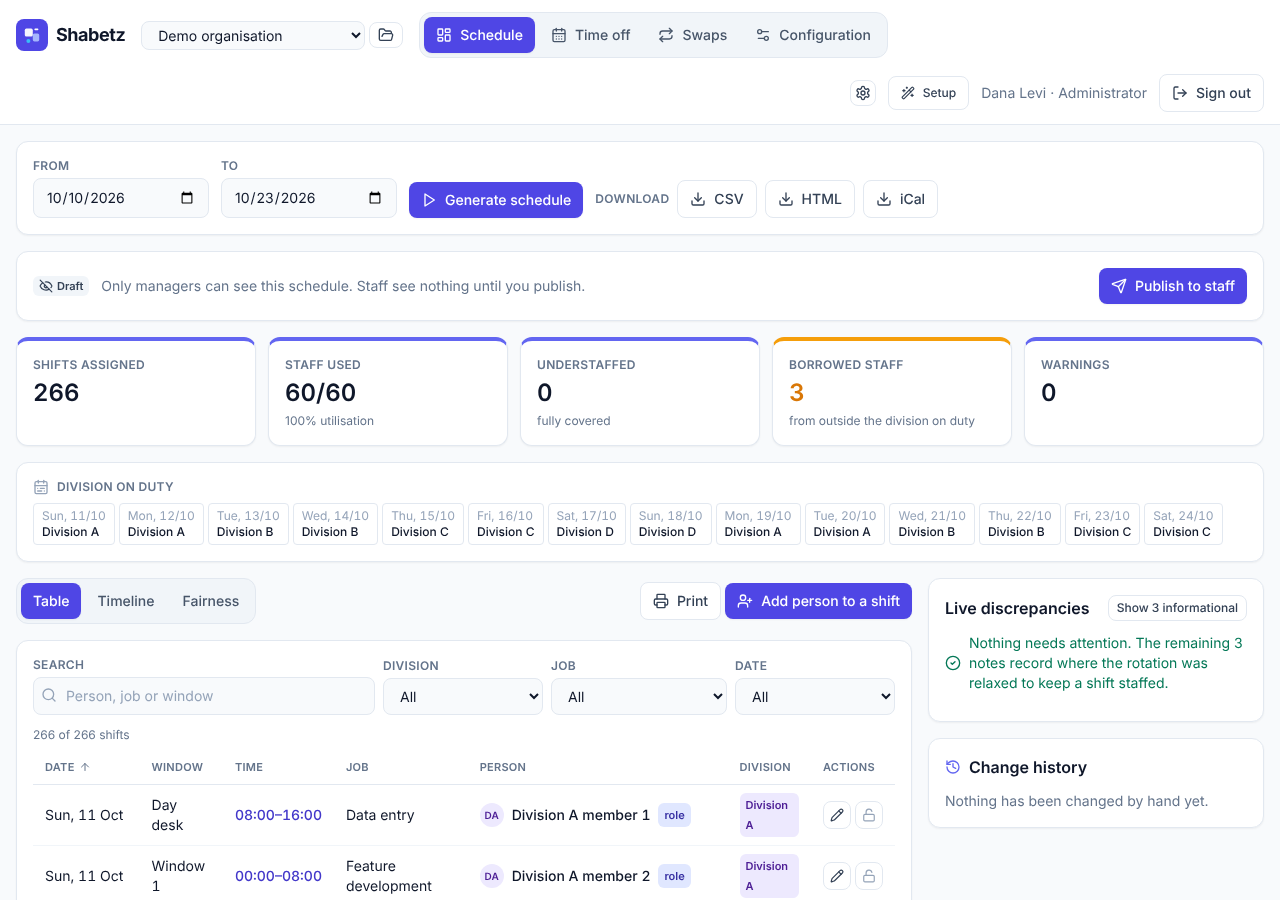Show 3 informational discrepancies
1280x900 pixels.
(1177, 608)
